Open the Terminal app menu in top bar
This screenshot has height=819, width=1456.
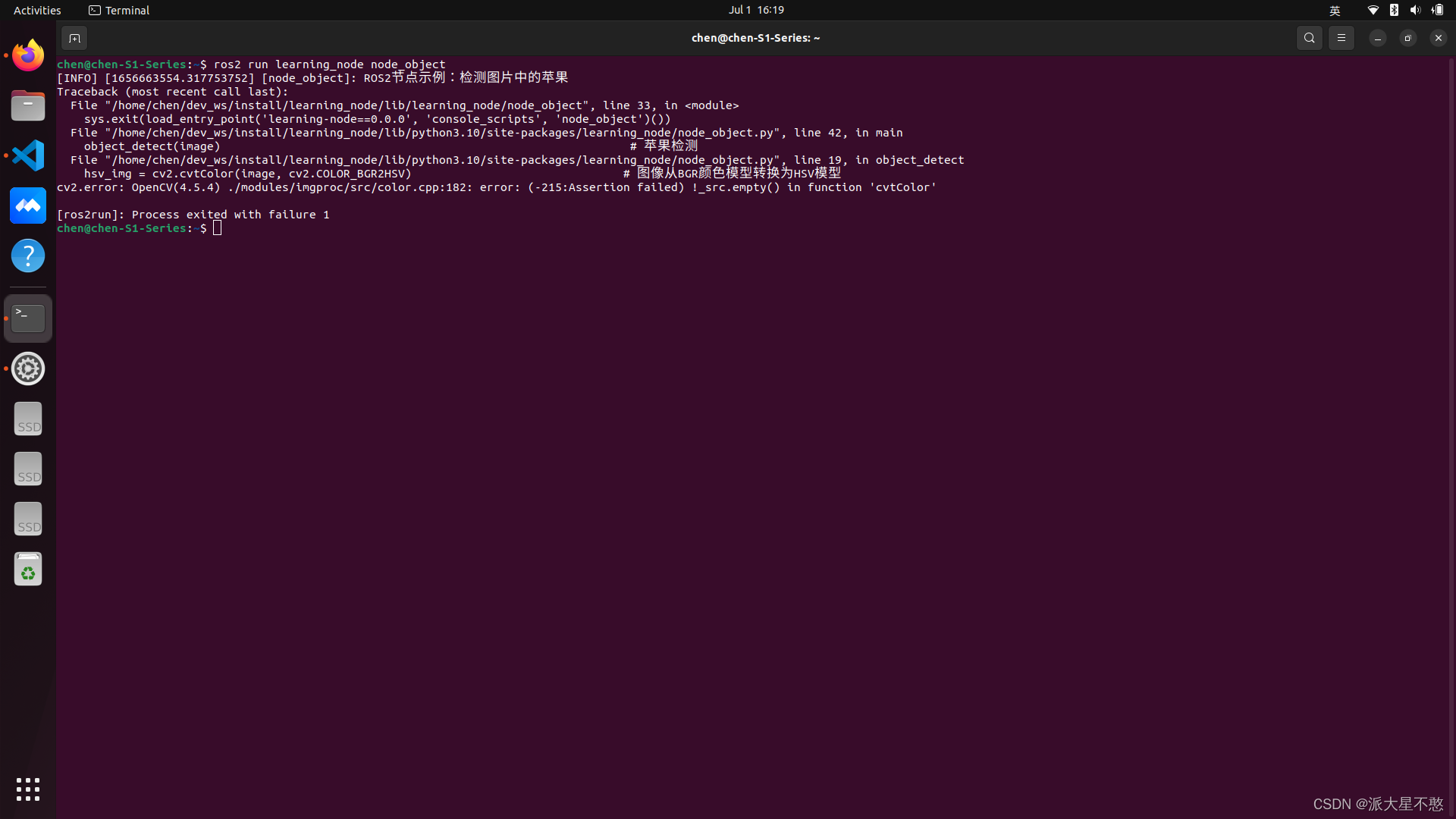coord(119,10)
